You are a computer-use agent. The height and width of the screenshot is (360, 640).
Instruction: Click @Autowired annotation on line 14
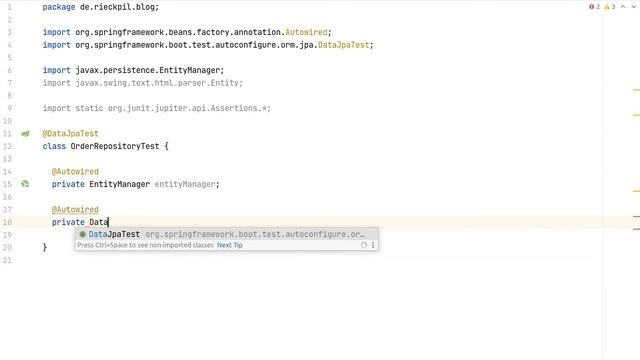click(75, 171)
